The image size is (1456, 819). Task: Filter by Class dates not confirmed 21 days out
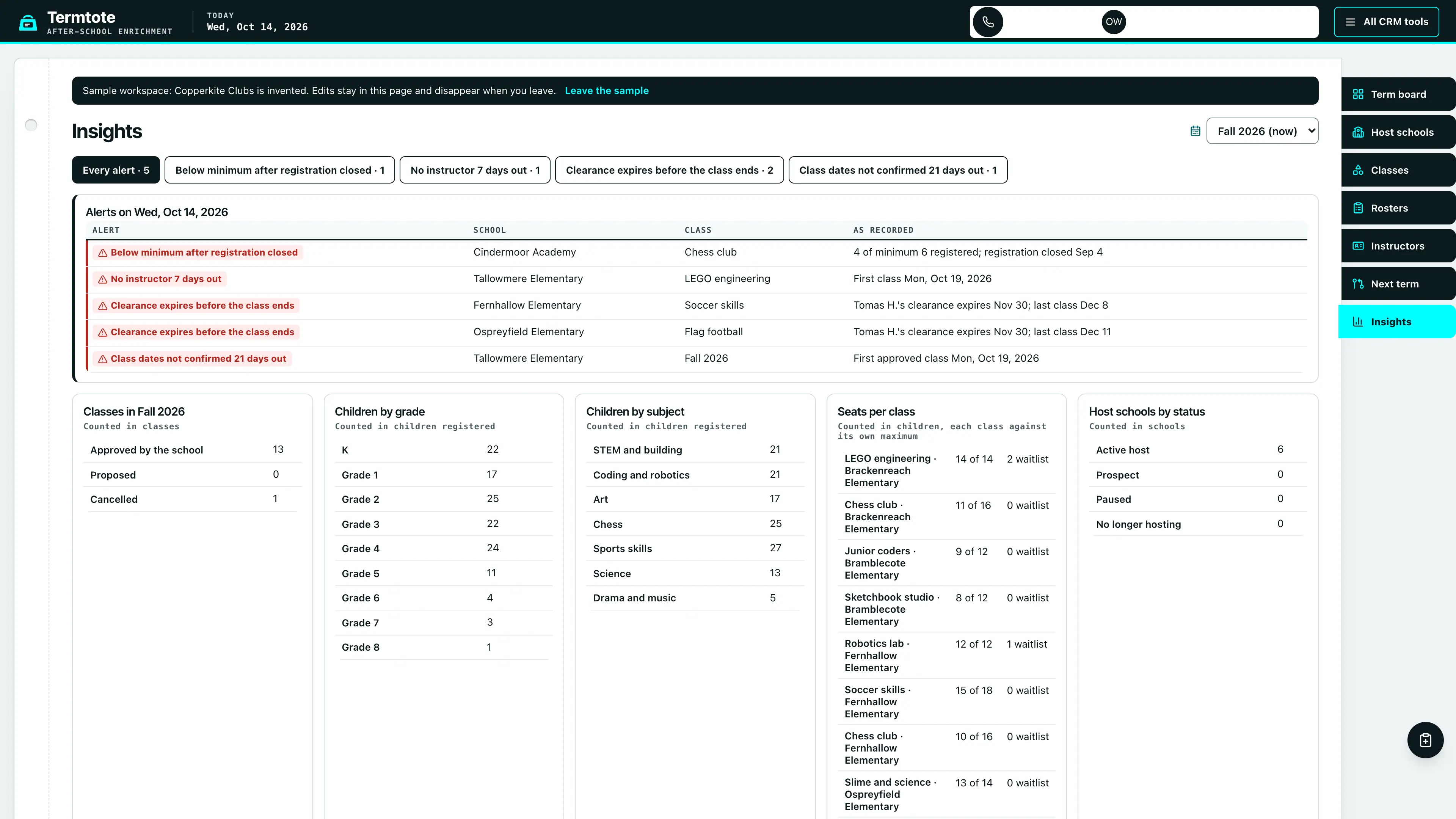tap(897, 170)
